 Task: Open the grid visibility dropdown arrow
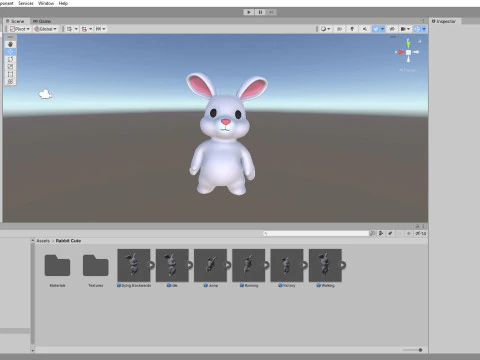[76, 29]
